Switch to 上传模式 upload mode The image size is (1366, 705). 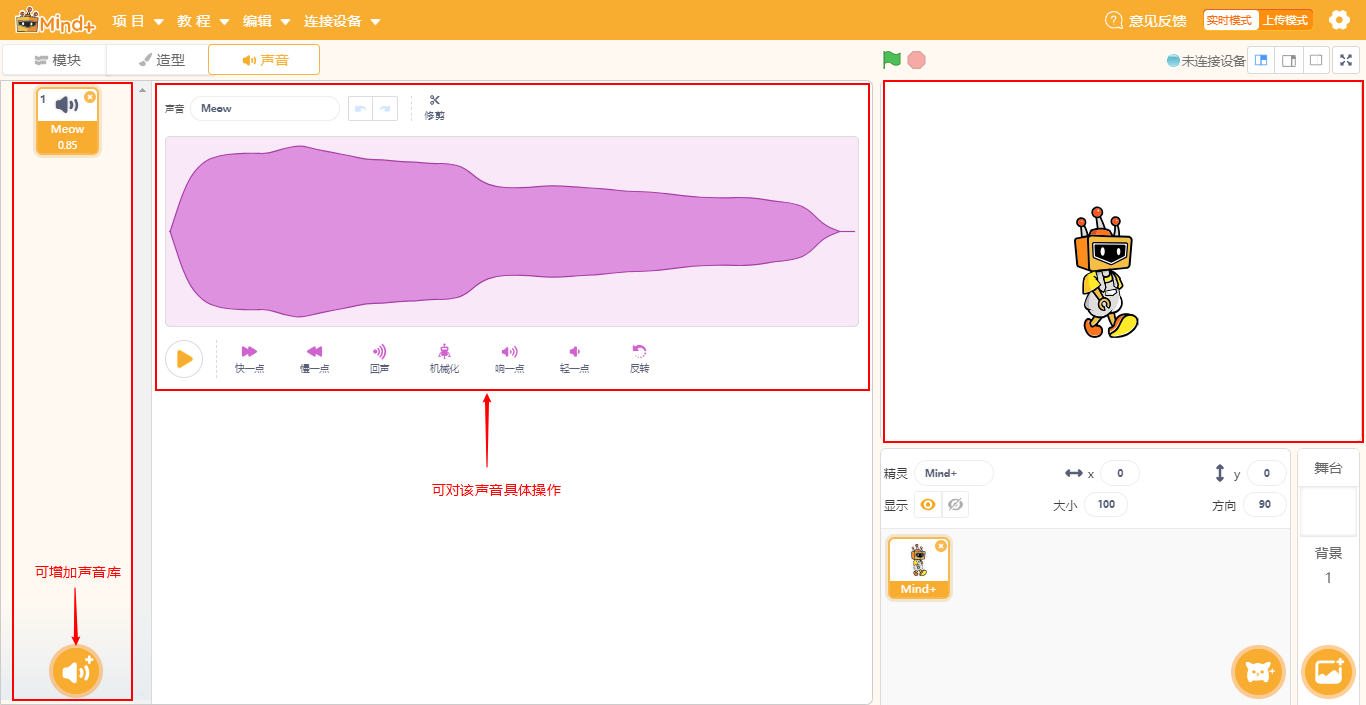click(x=1285, y=20)
